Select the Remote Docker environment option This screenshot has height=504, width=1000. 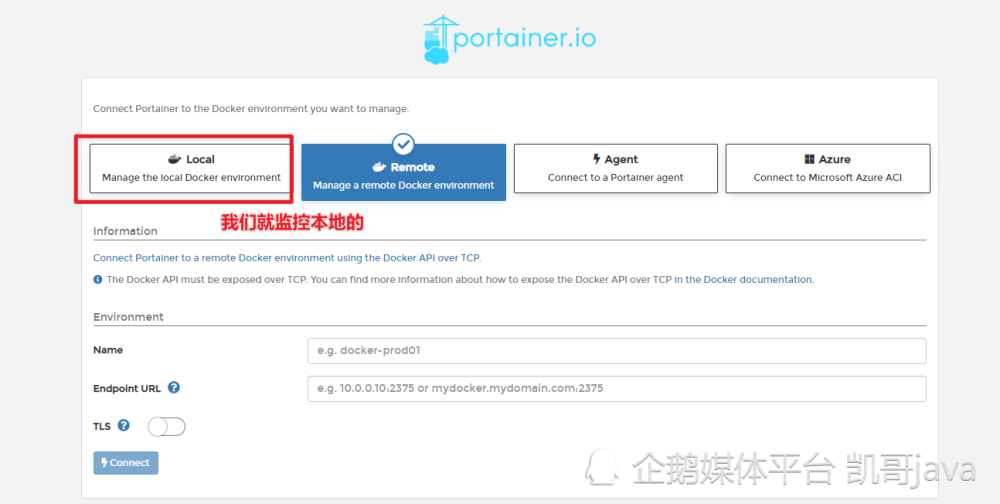[x=404, y=172]
